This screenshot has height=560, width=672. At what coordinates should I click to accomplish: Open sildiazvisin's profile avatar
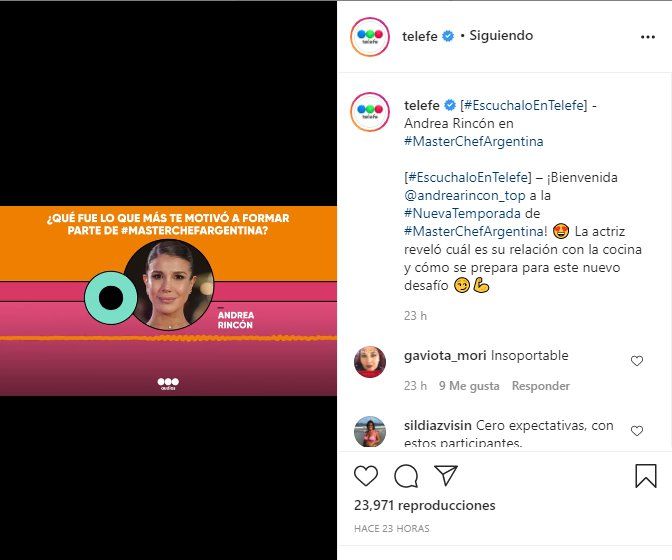coord(370,431)
